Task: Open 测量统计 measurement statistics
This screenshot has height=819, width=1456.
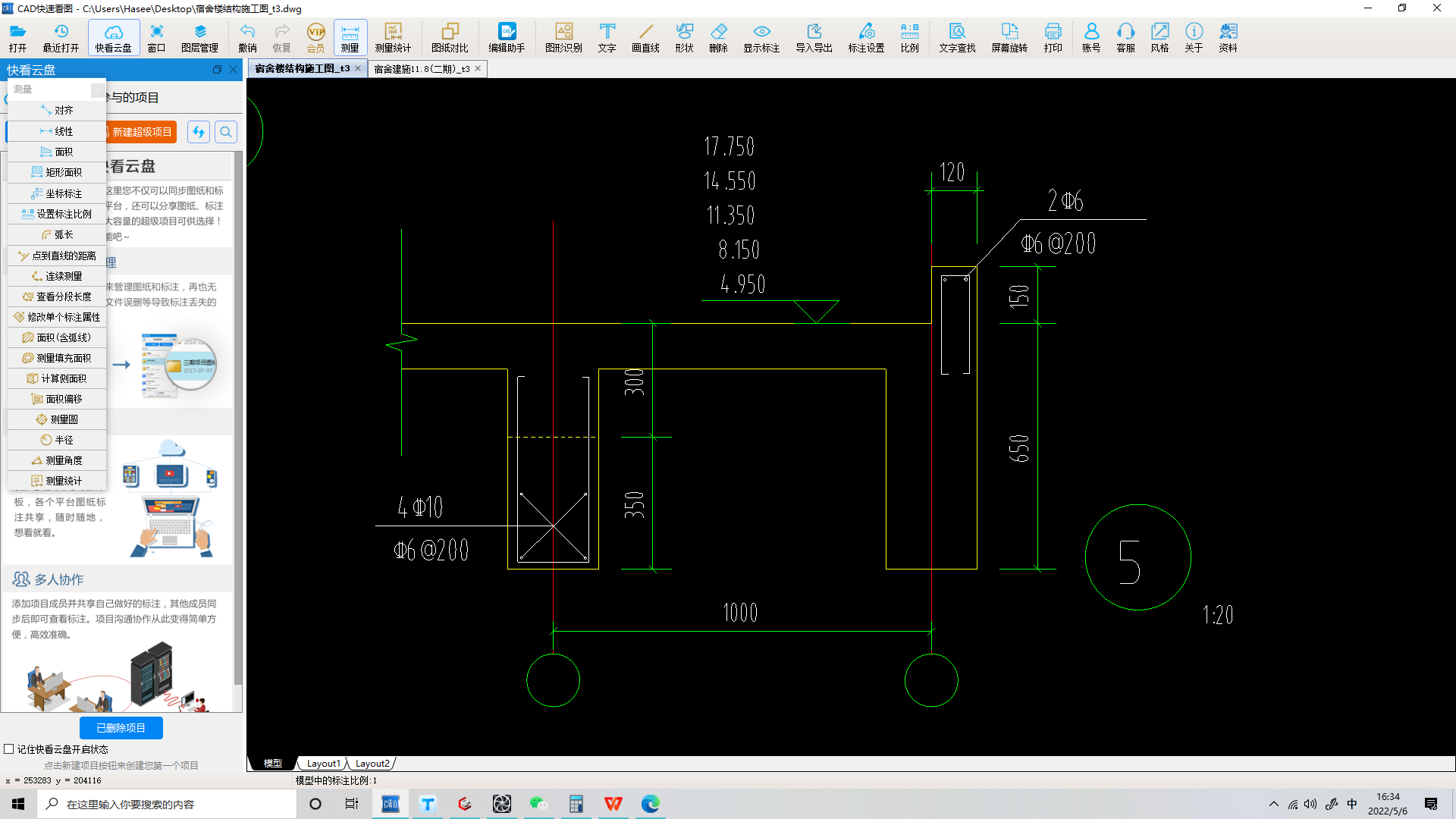Action: point(393,37)
